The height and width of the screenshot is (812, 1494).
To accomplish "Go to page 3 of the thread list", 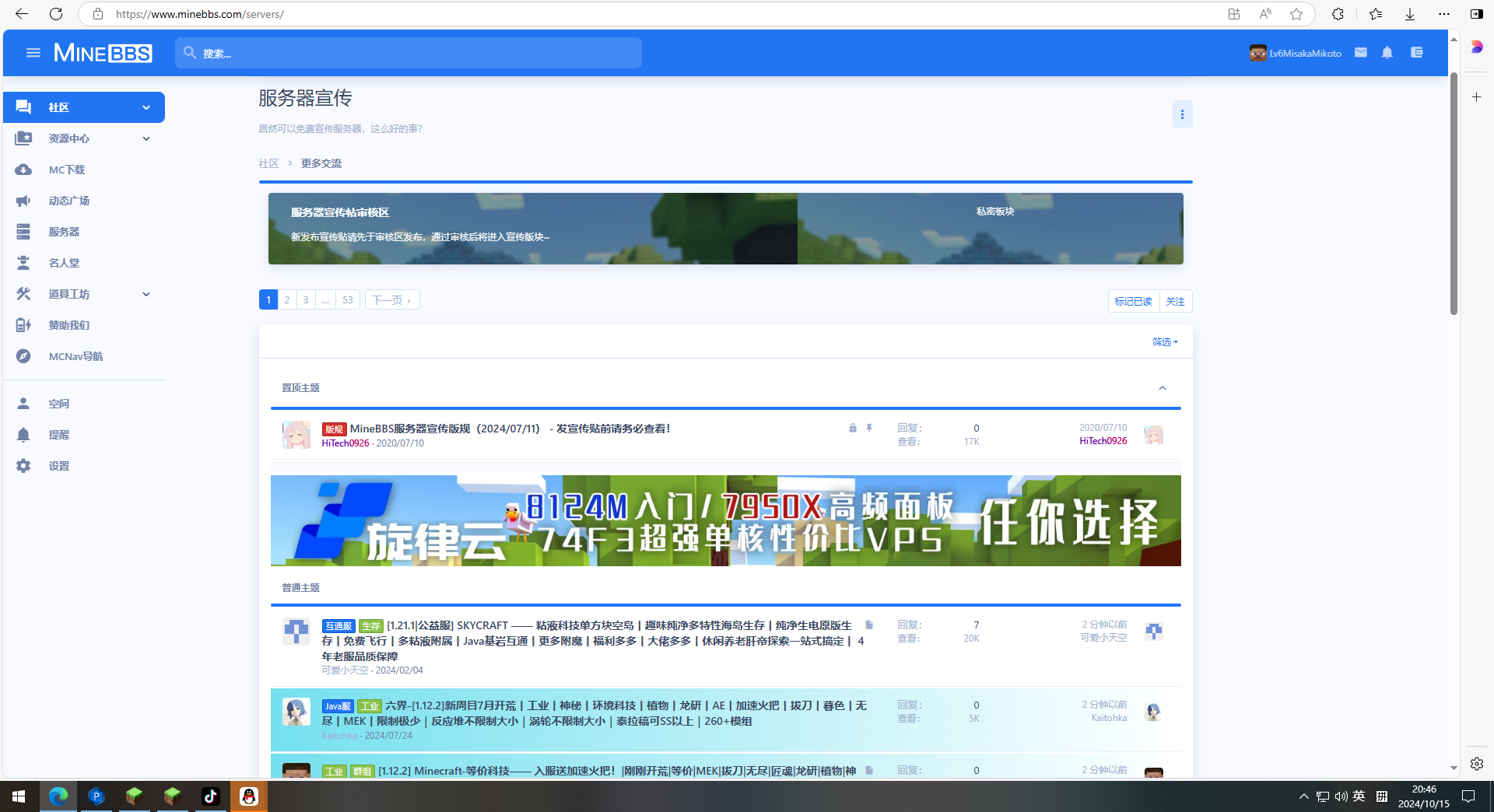I will click(306, 299).
